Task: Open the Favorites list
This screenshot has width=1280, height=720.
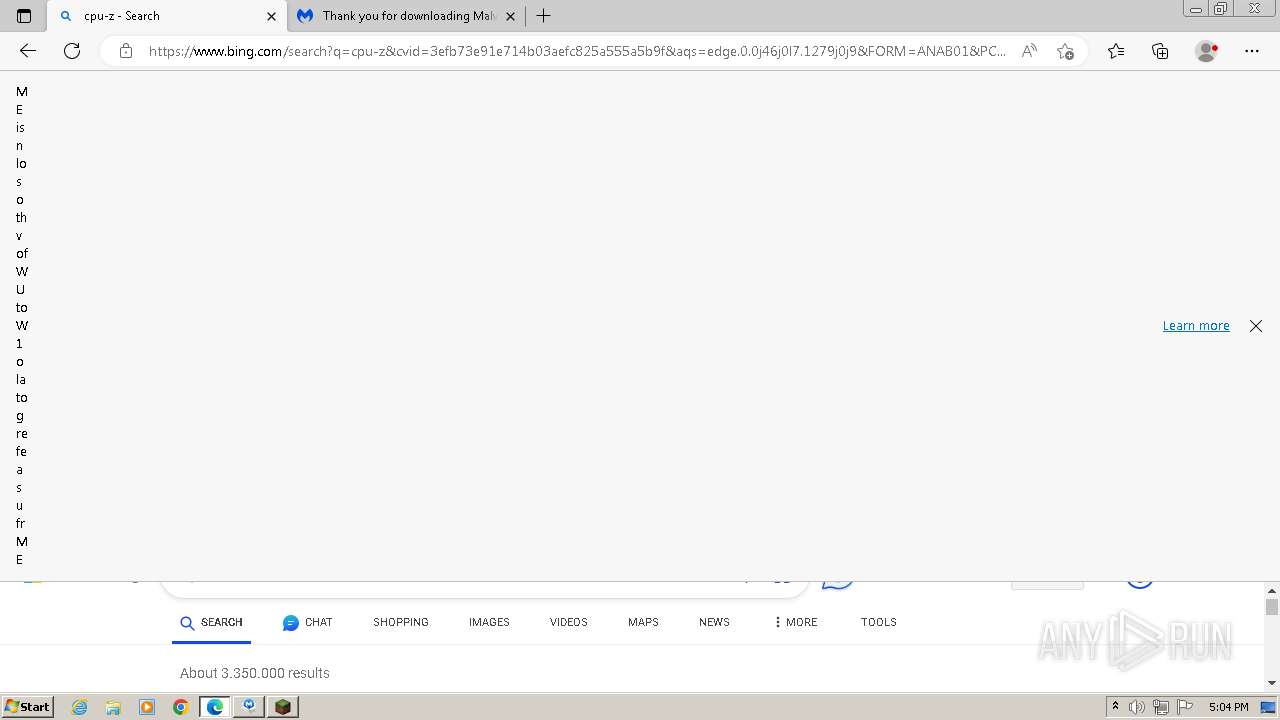Action: tap(1116, 51)
